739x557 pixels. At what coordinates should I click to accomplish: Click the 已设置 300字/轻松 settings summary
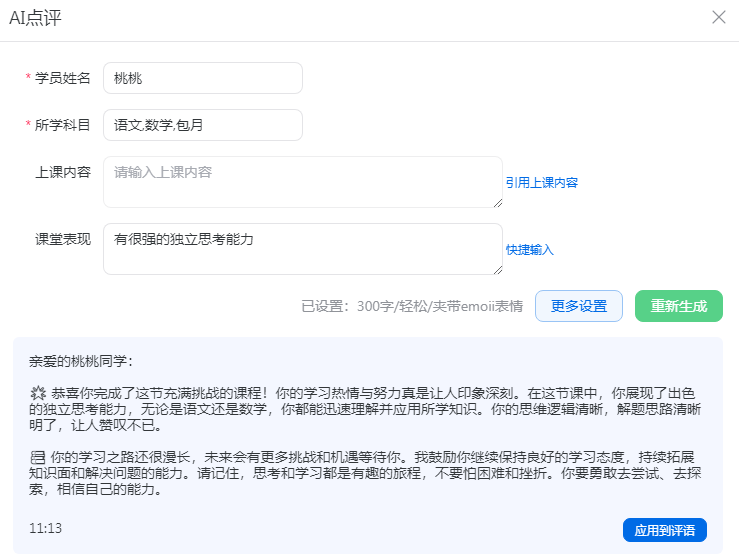pos(411,307)
